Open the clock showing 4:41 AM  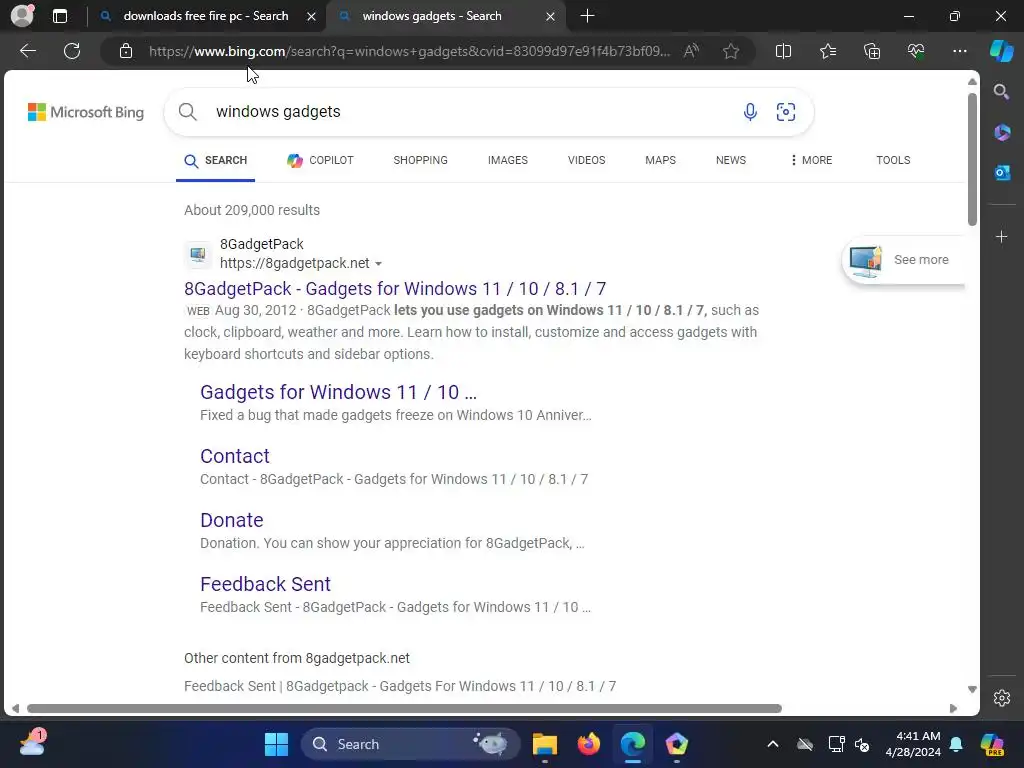[913, 744]
